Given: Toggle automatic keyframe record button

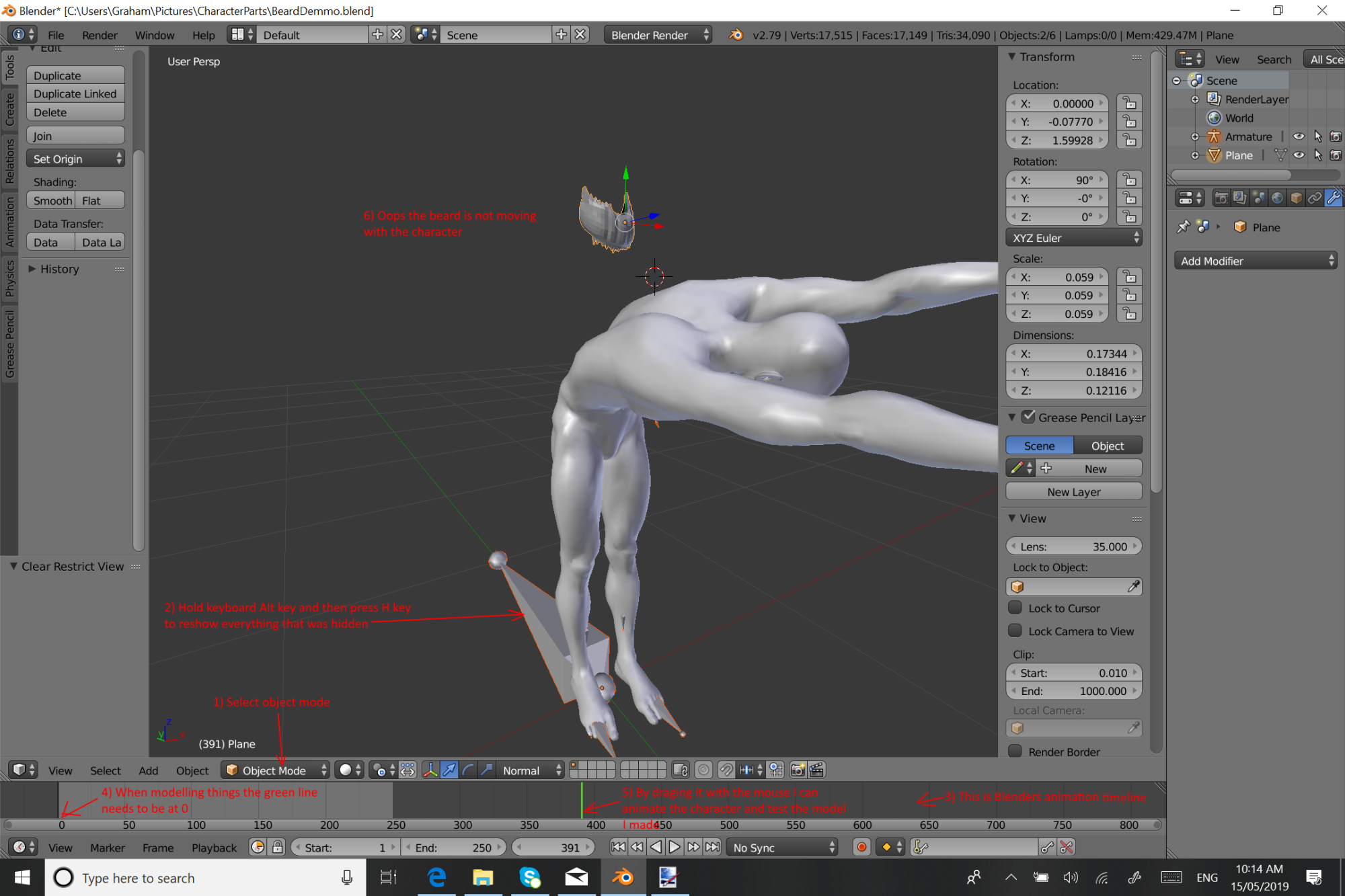Looking at the screenshot, I should (x=861, y=848).
